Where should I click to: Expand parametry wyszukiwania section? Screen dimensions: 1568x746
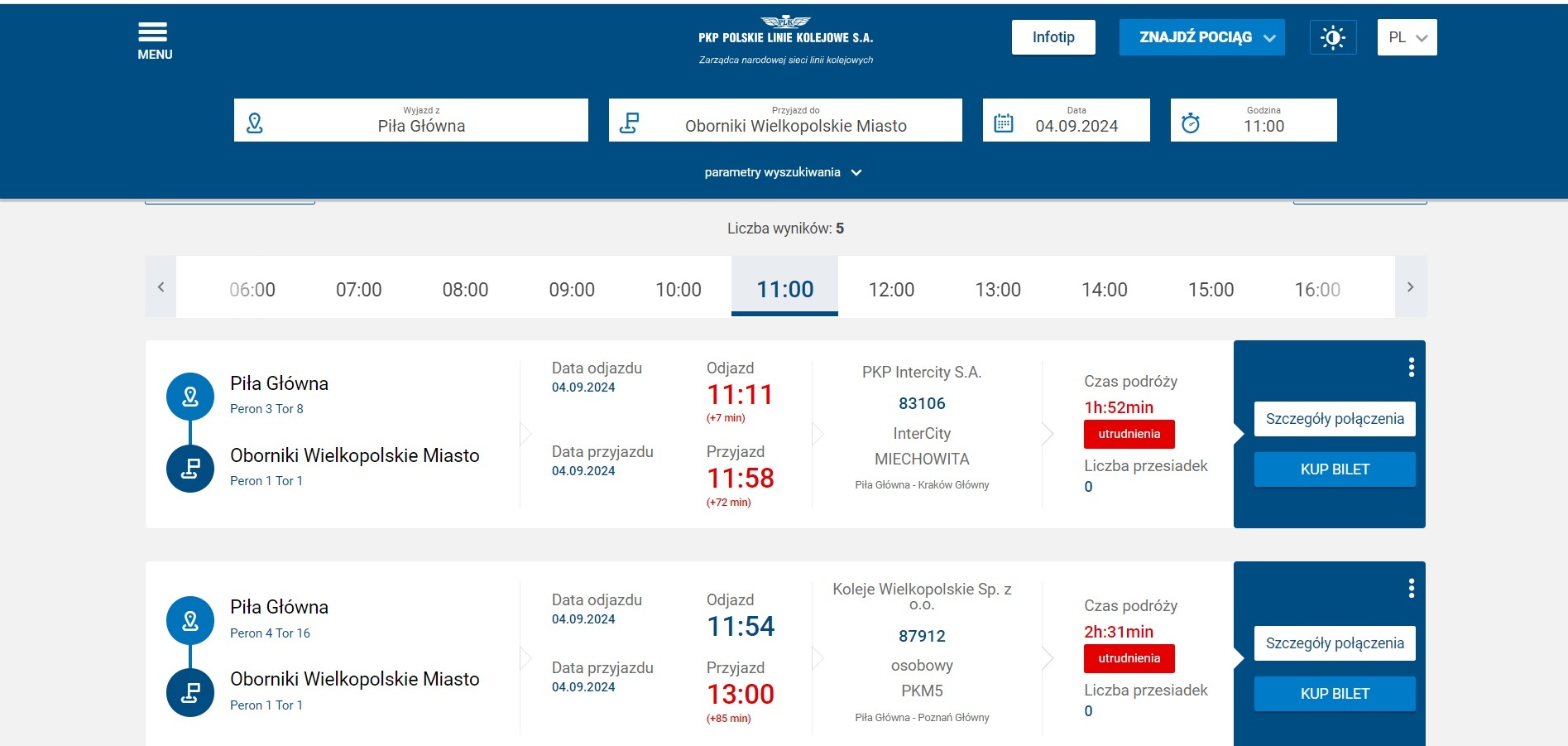[783, 172]
